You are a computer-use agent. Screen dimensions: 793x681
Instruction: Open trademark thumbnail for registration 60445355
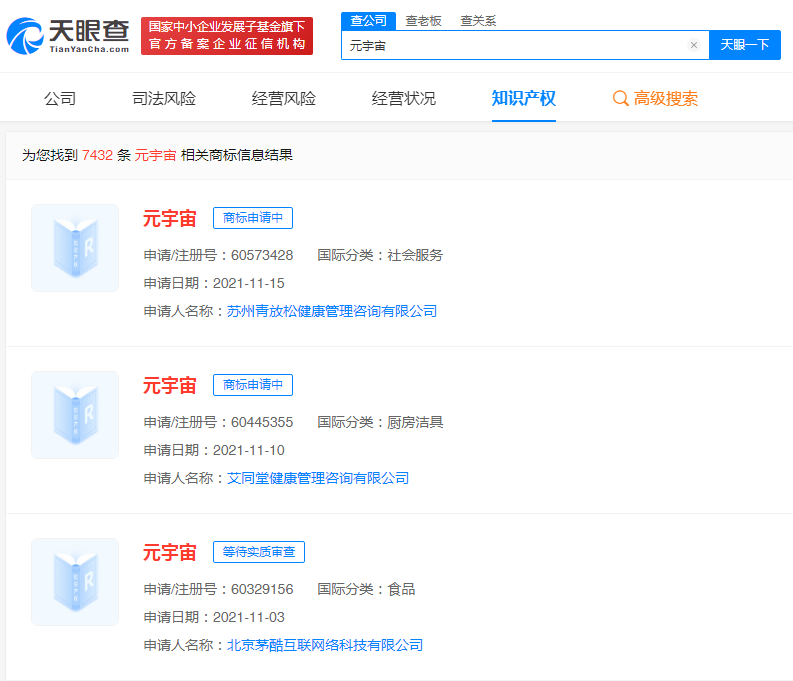[75, 415]
